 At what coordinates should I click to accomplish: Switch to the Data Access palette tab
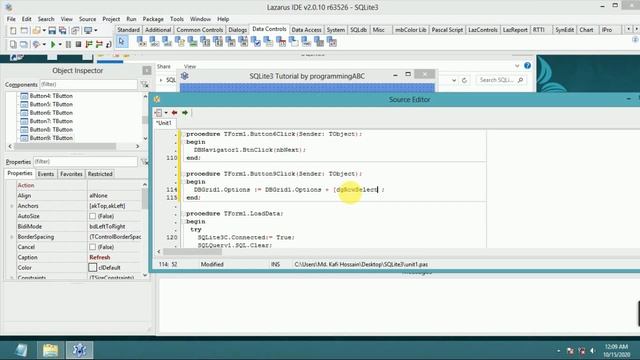tap(306, 30)
